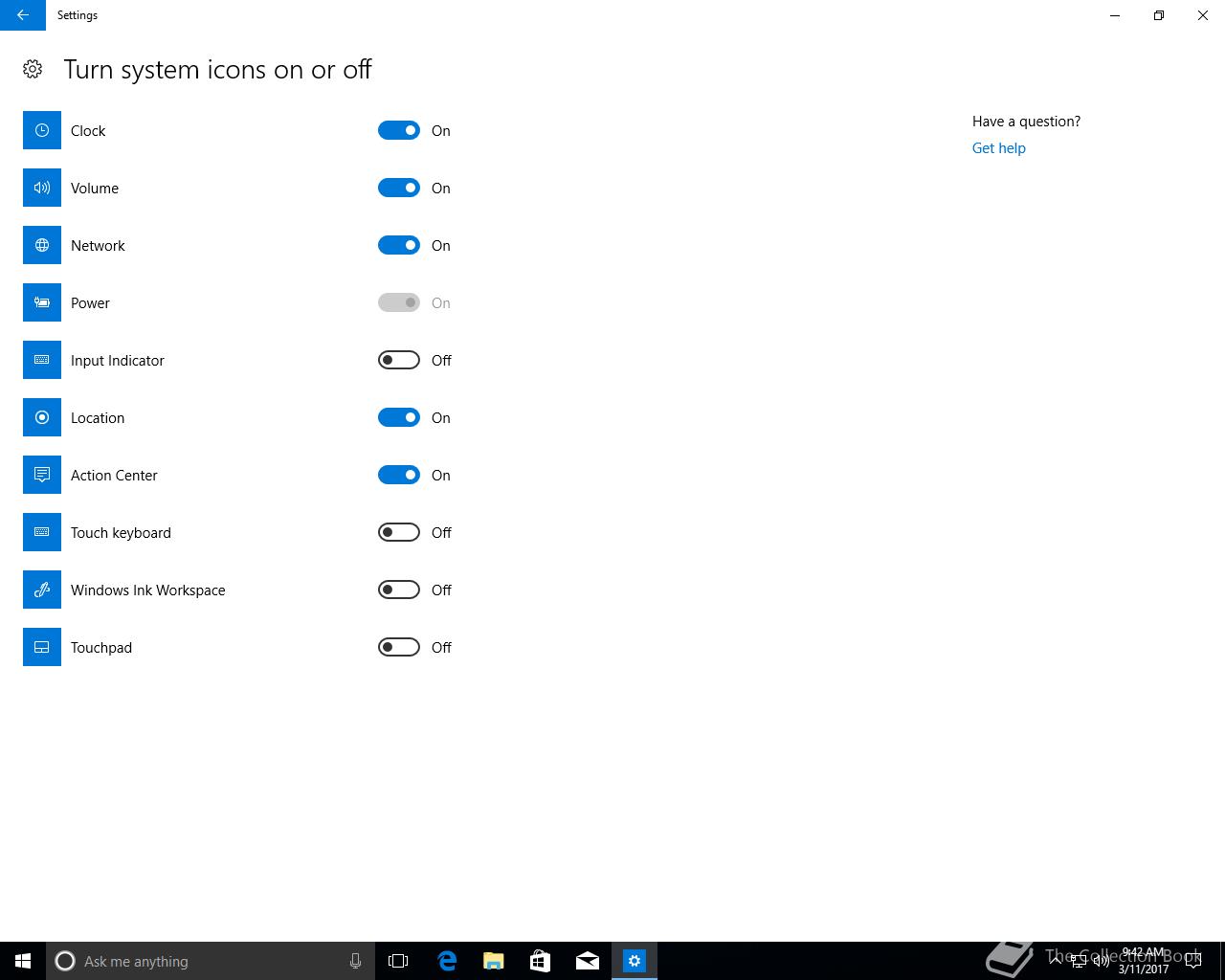Screen dimensions: 1225x980
Task: Turn off the Location toggle
Action: pos(399,417)
